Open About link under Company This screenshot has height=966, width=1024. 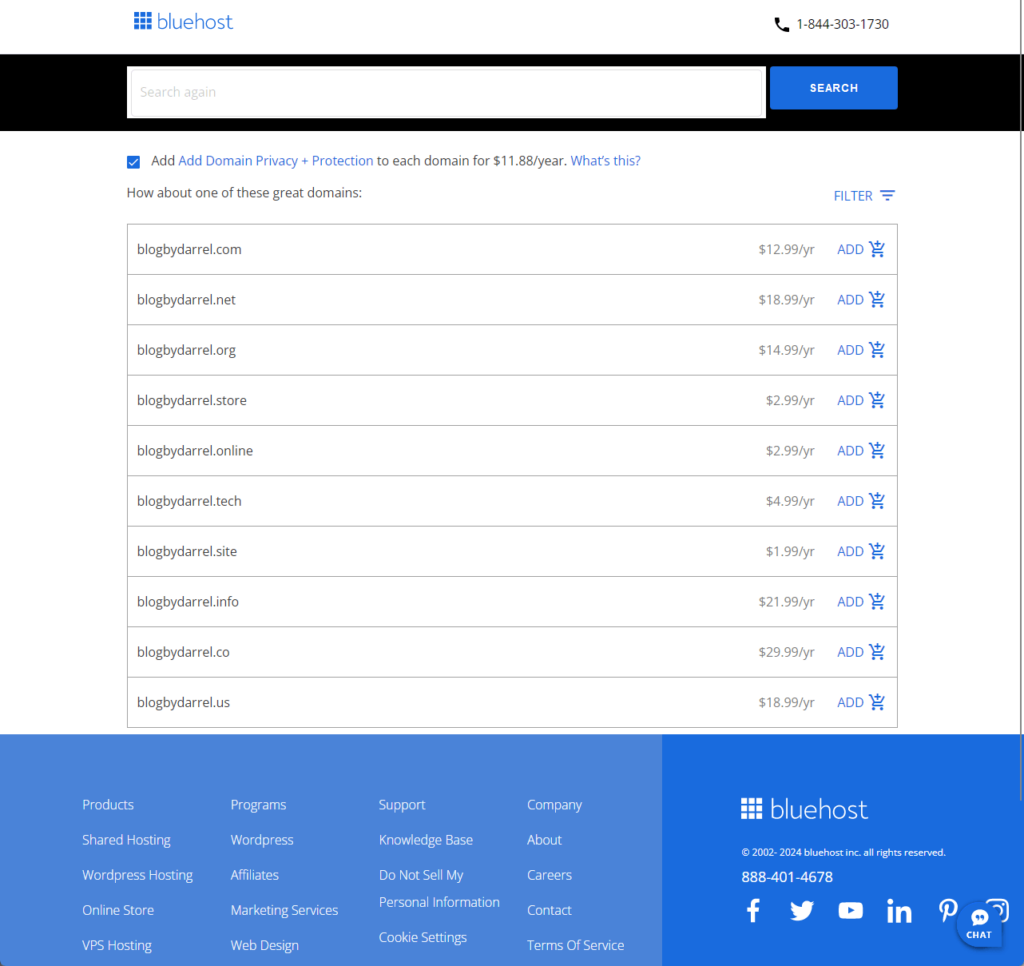[544, 840]
